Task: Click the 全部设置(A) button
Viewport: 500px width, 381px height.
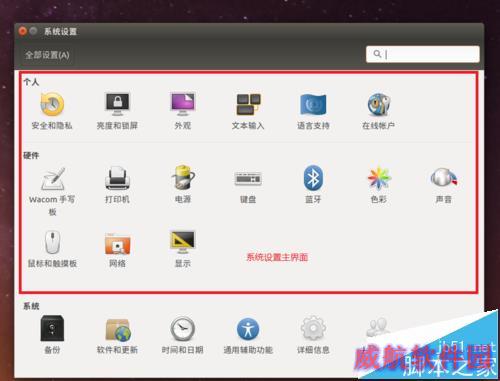Action: (47, 55)
